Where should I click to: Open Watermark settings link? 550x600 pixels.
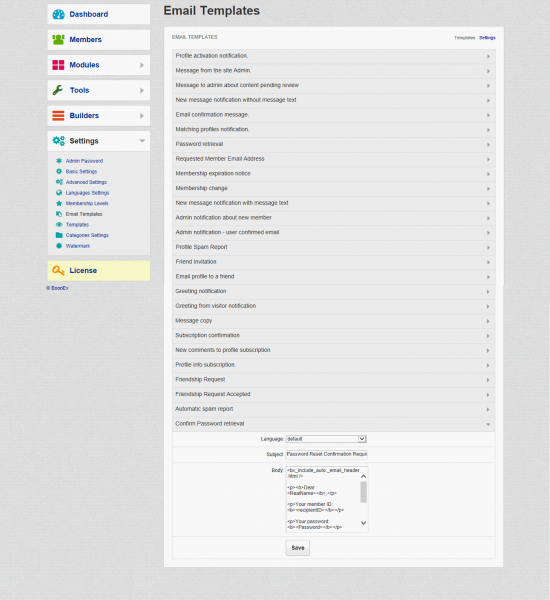[x=78, y=246]
